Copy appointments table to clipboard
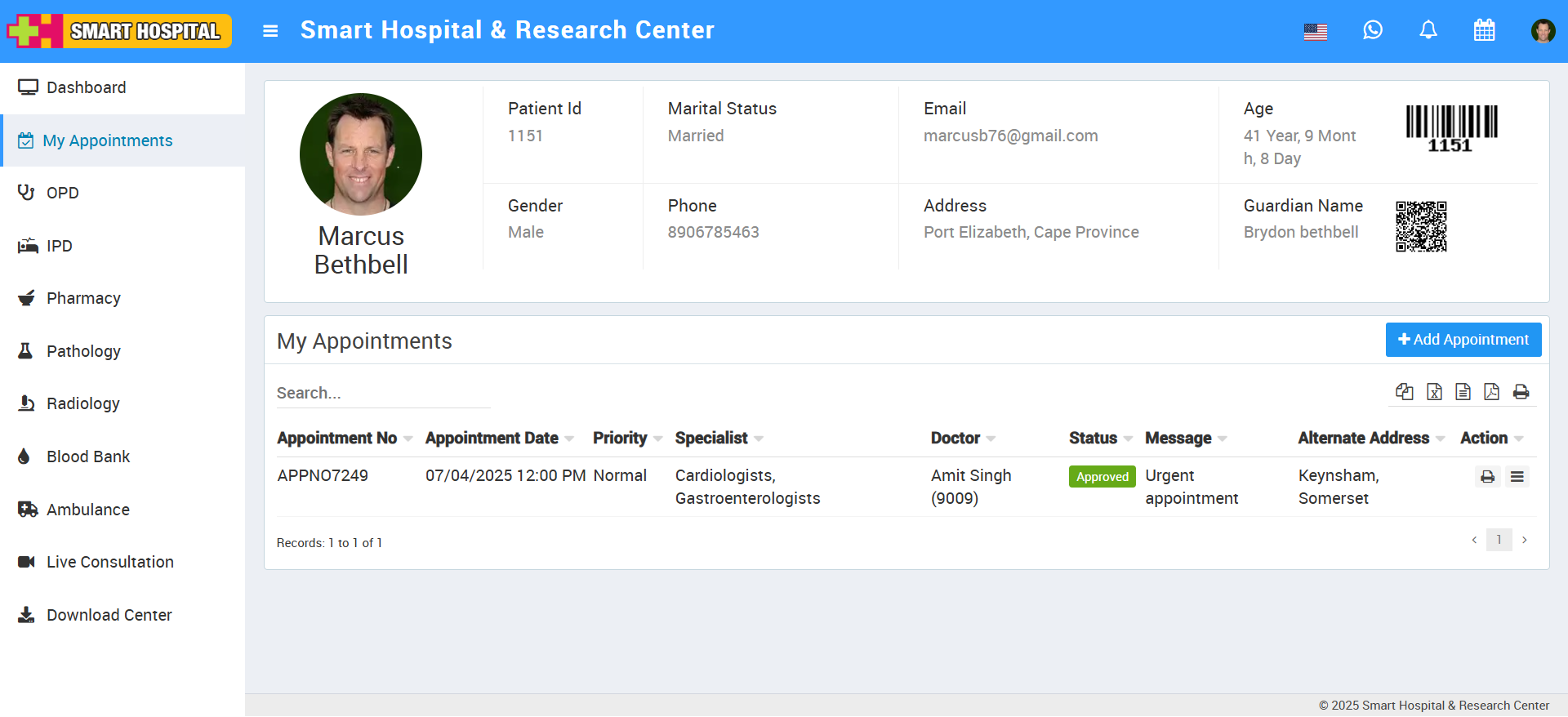The height and width of the screenshot is (717, 1568). (1405, 392)
